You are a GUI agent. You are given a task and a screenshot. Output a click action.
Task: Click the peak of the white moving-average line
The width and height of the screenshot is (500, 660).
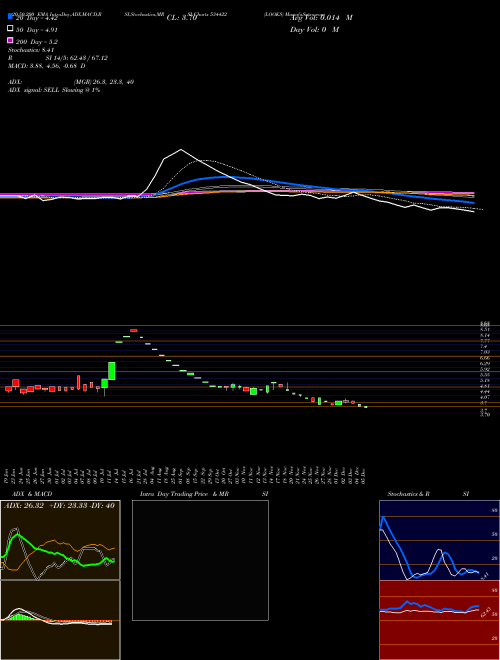pyautogui.click(x=181, y=149)
